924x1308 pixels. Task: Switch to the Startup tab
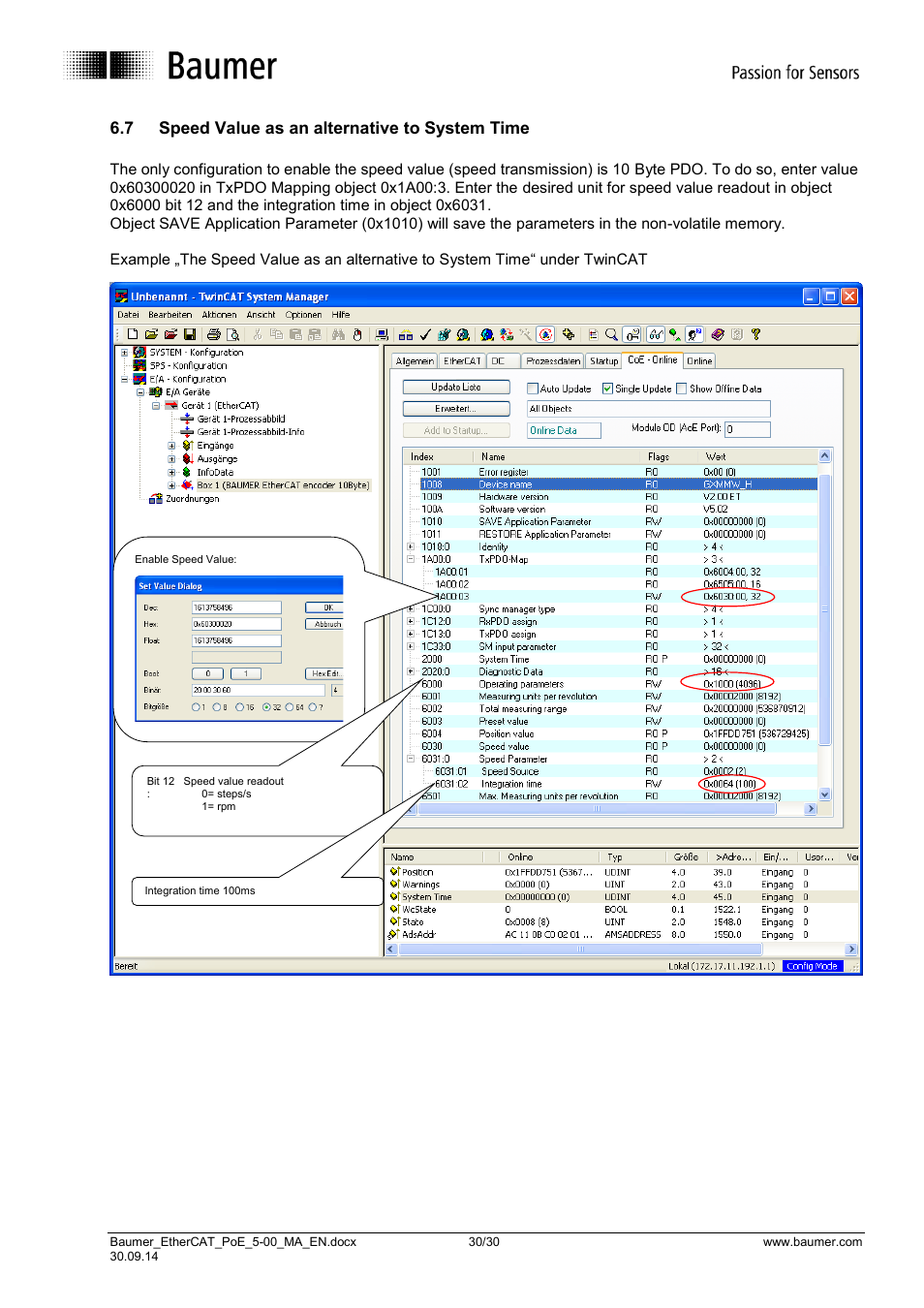(x=603, y=360)
